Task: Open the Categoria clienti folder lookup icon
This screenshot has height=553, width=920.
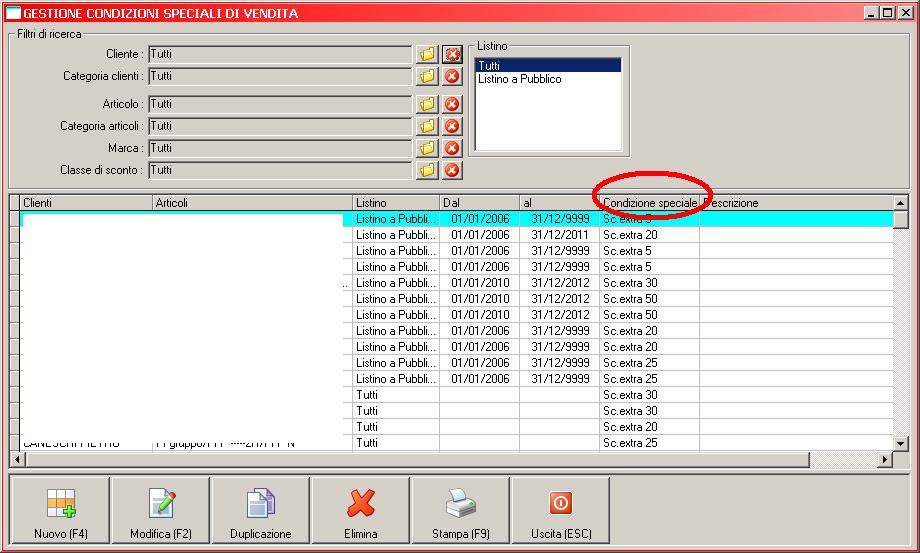Action: (x=428, y=76)
